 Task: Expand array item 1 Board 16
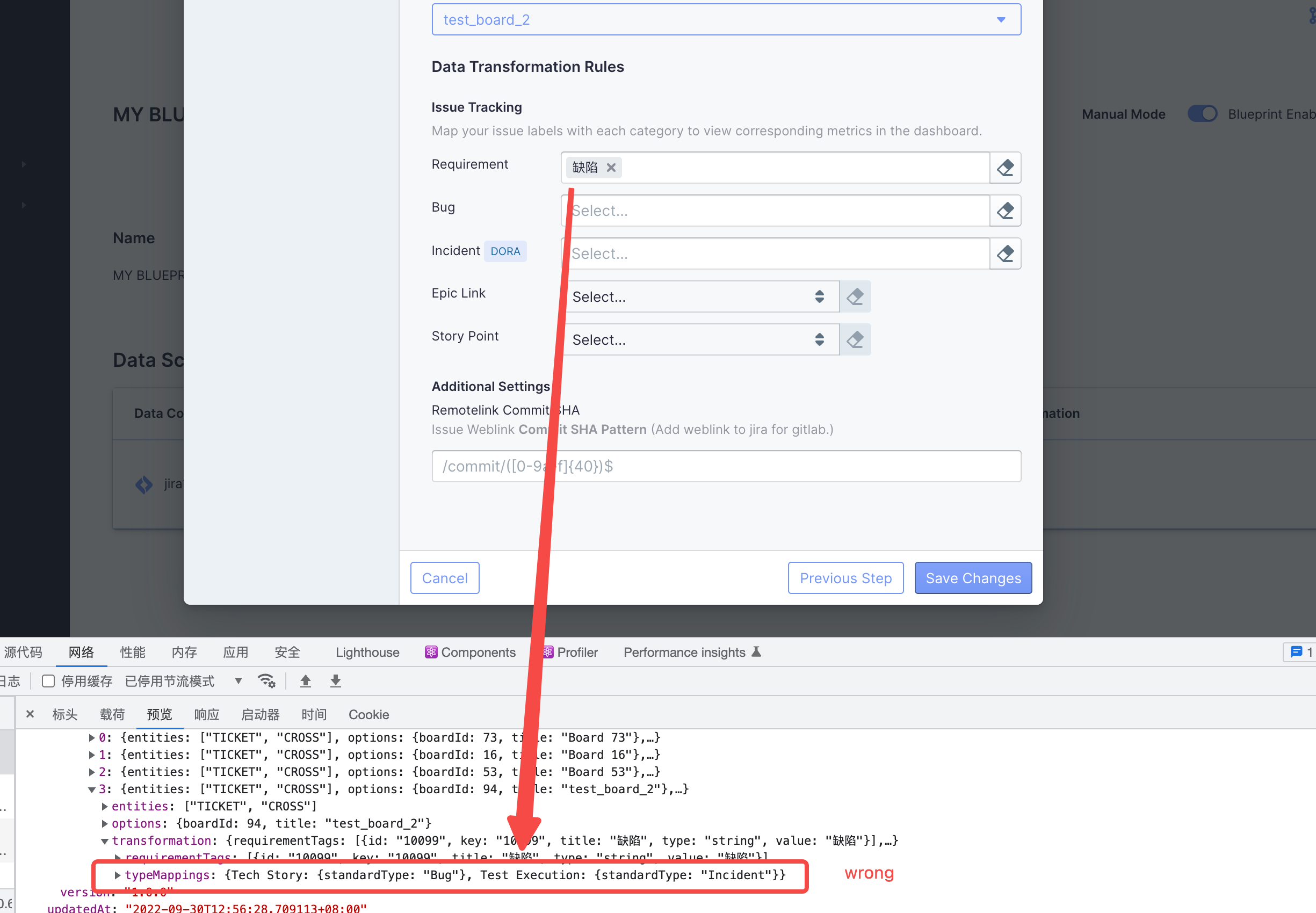[x=91, y=755]
